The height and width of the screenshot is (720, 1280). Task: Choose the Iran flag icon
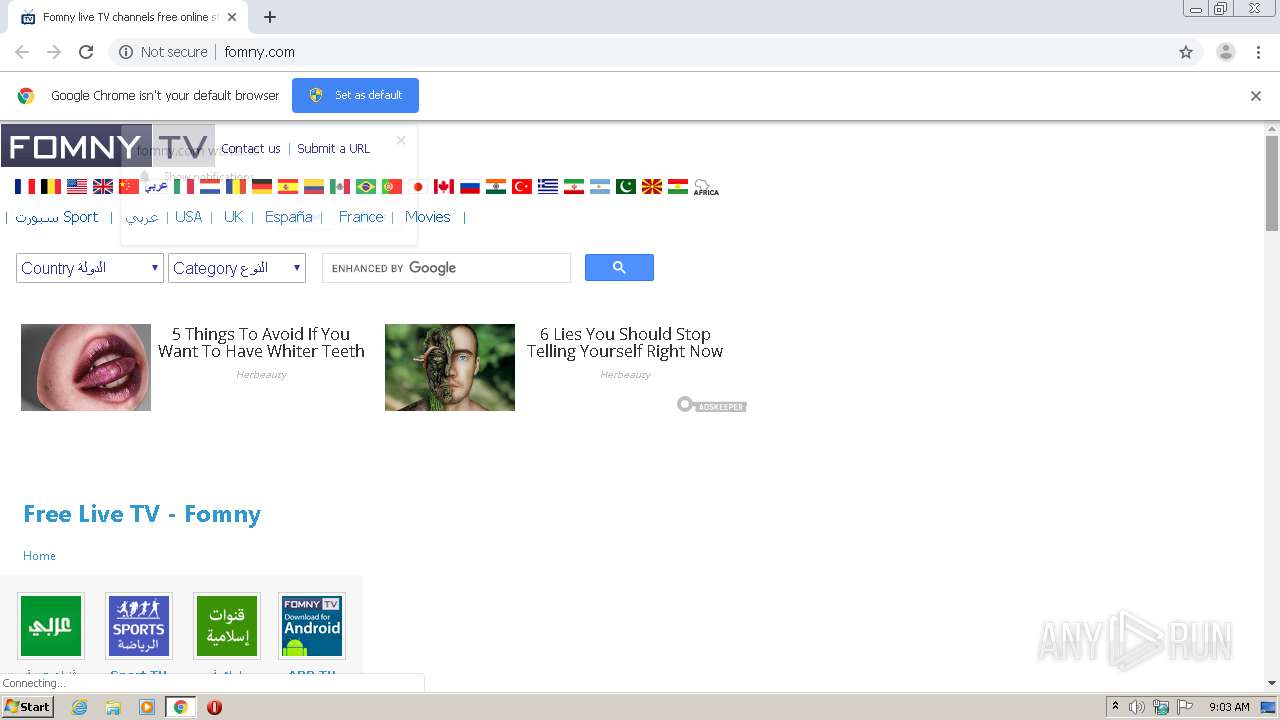pos(574,186)
